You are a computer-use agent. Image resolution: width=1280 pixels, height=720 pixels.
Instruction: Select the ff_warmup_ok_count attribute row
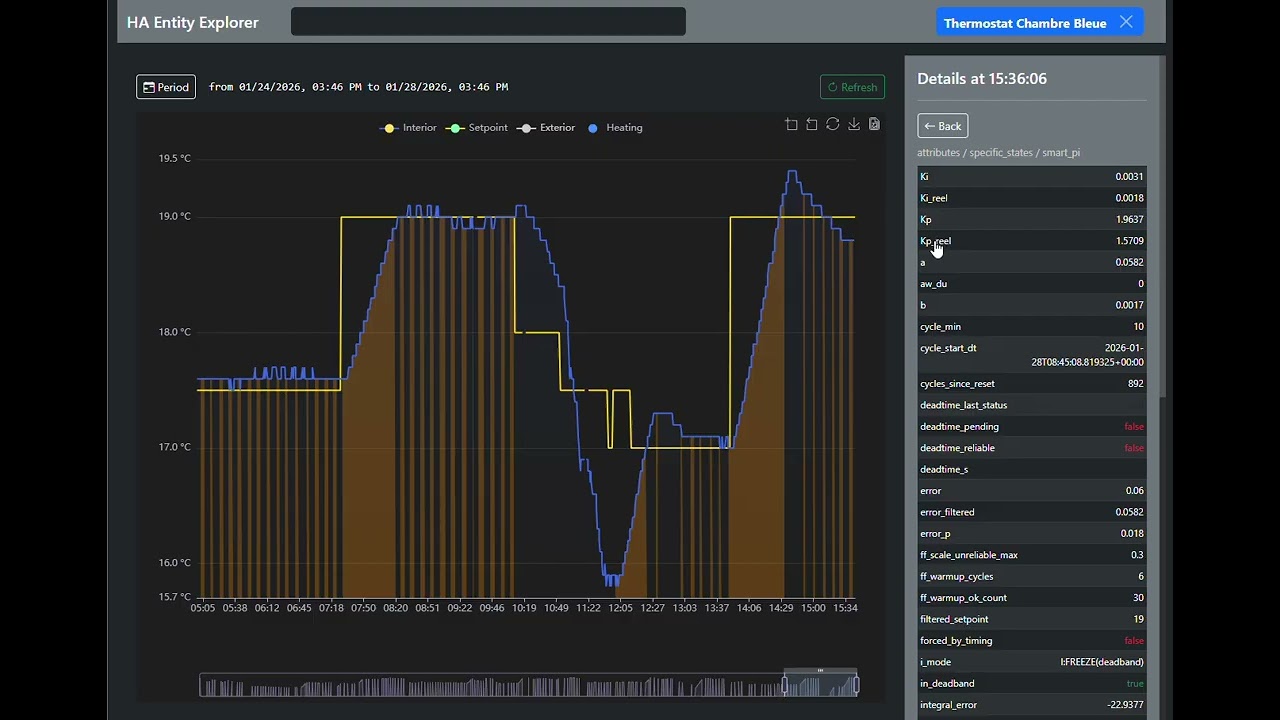[1031, 598]
